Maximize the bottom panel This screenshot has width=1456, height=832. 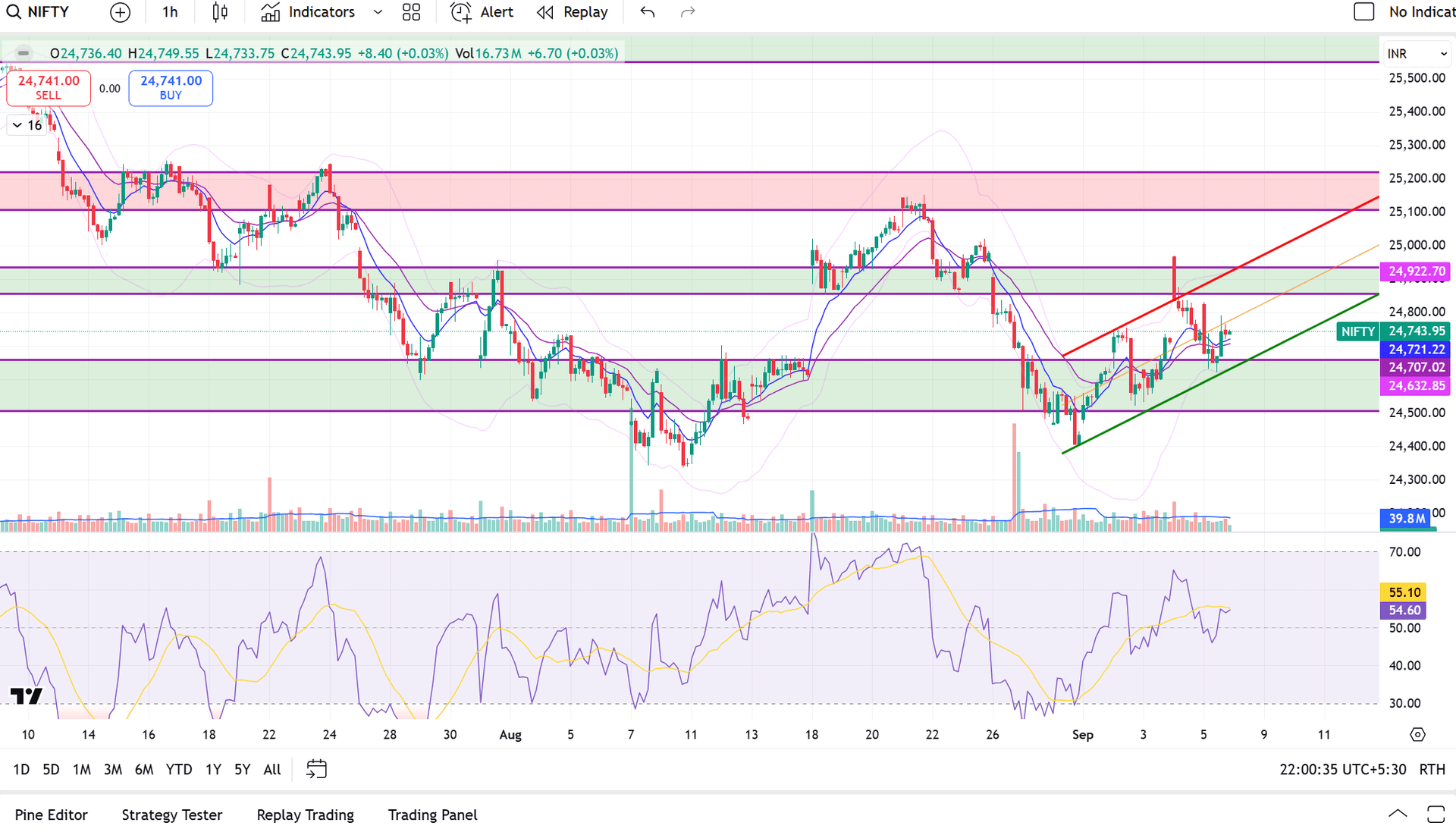(1436, 815)
